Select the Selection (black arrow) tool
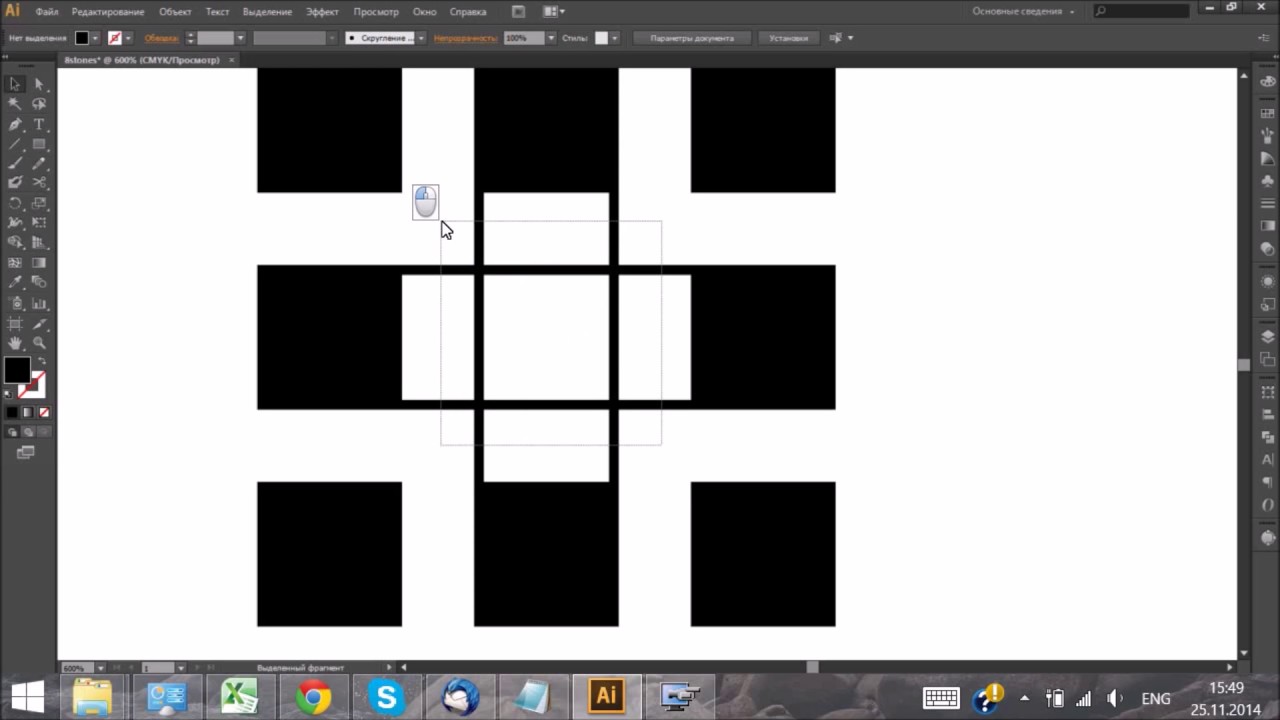 (x=15, y=85)
